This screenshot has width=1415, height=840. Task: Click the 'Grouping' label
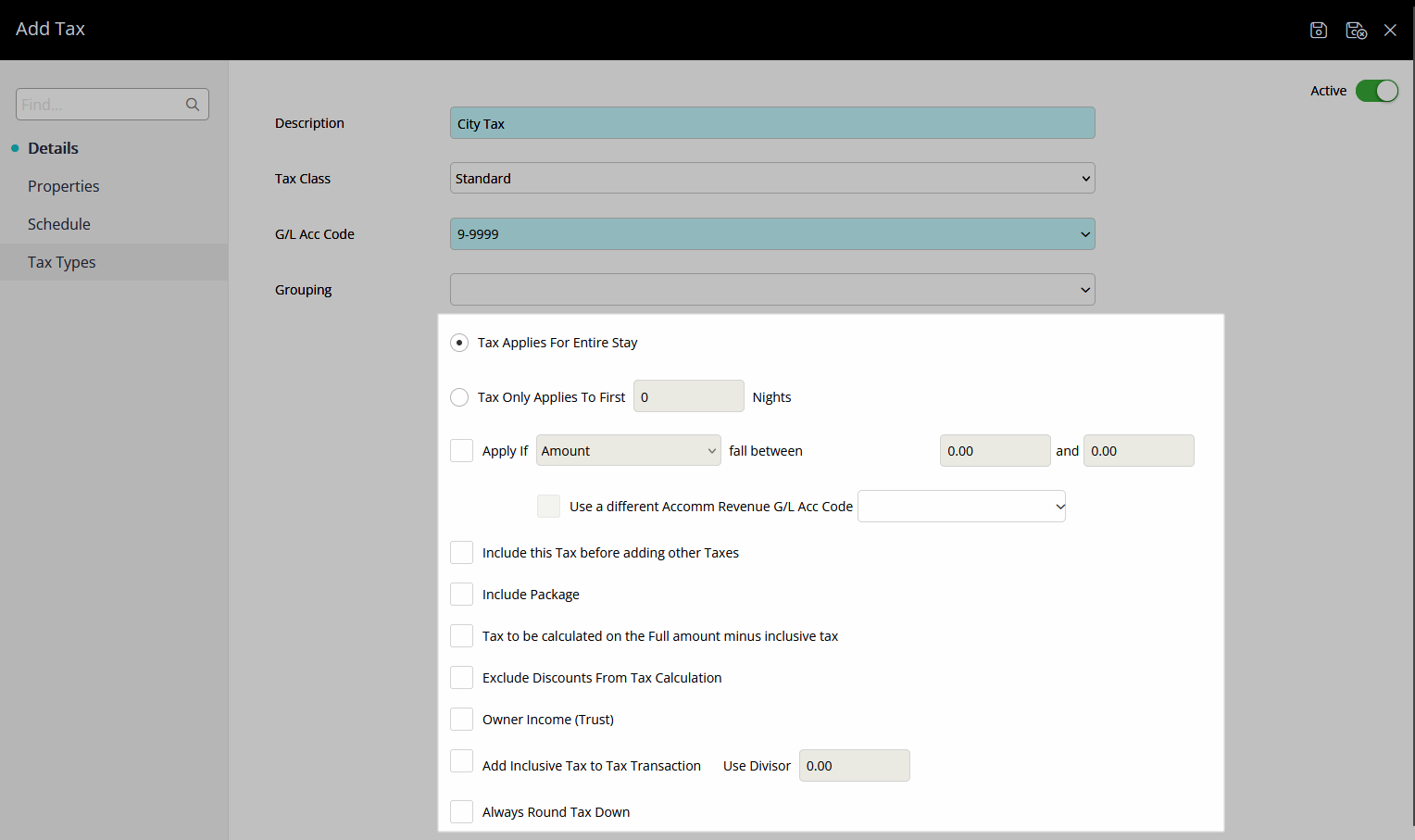pyautogui.click(x=303, y=290)
